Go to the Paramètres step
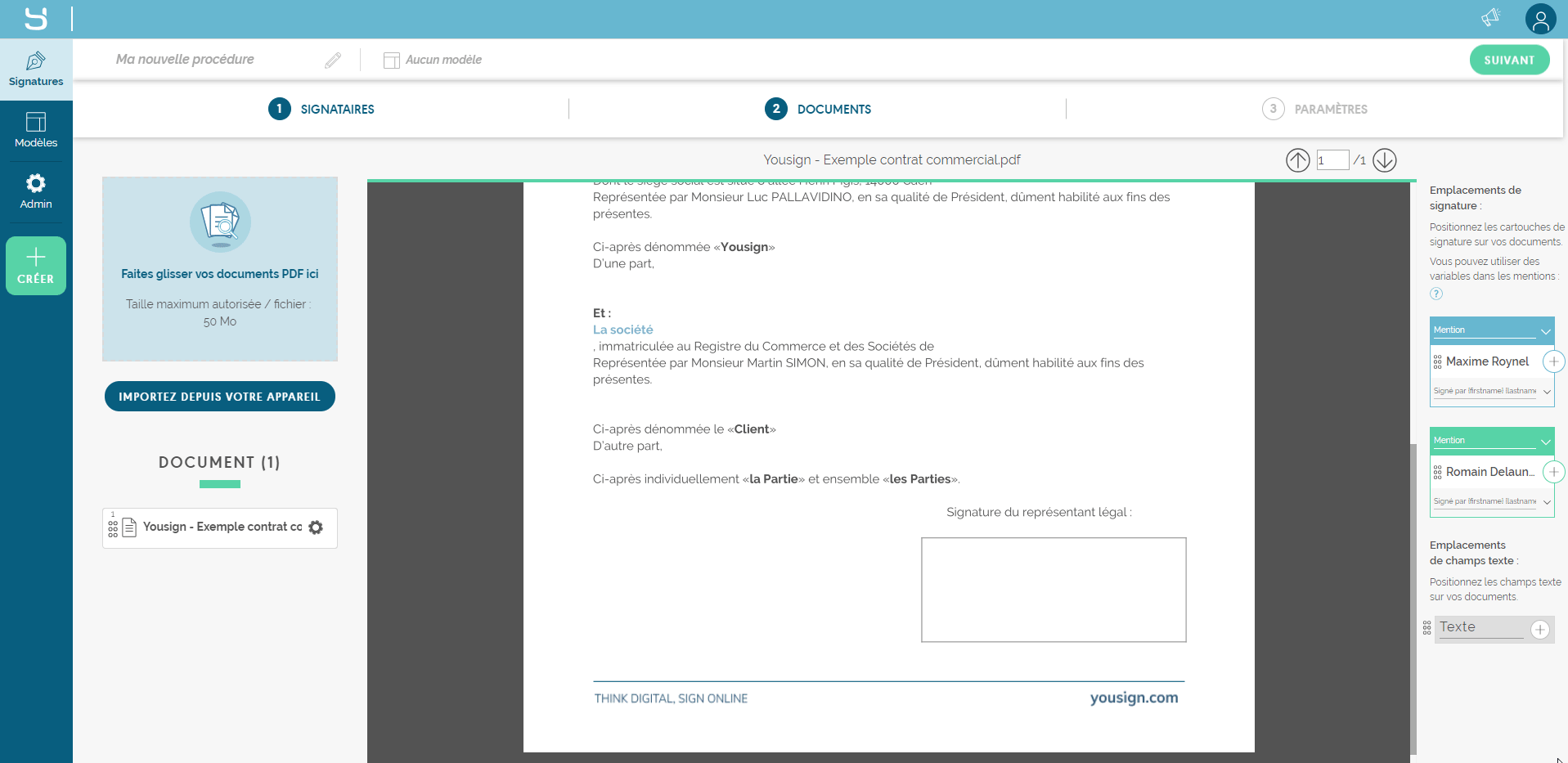 tap(1314, 109)
